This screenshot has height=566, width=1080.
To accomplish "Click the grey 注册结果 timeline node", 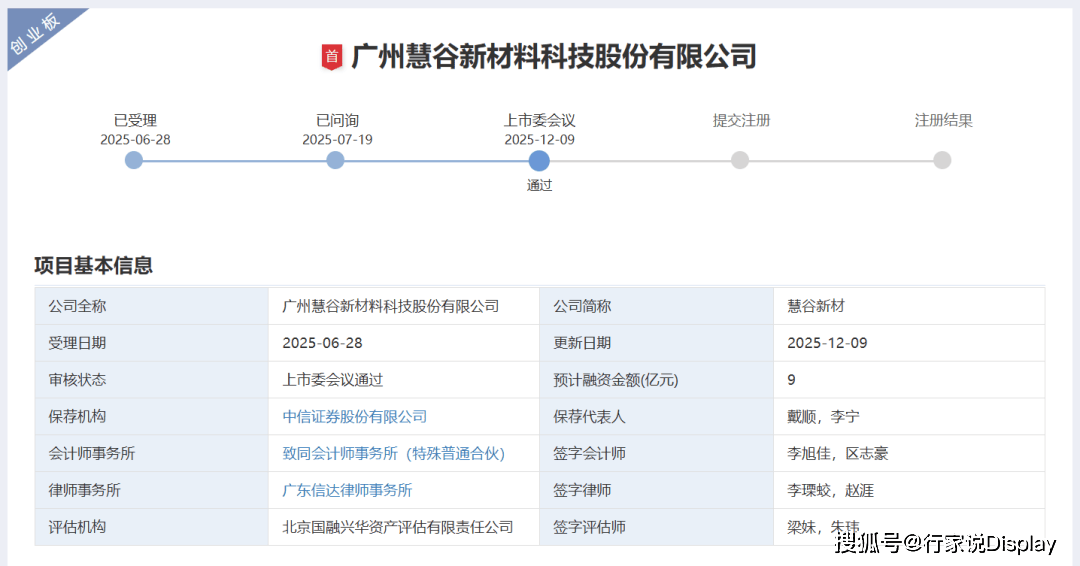I will pyautogui.click(x=942, y=160).
